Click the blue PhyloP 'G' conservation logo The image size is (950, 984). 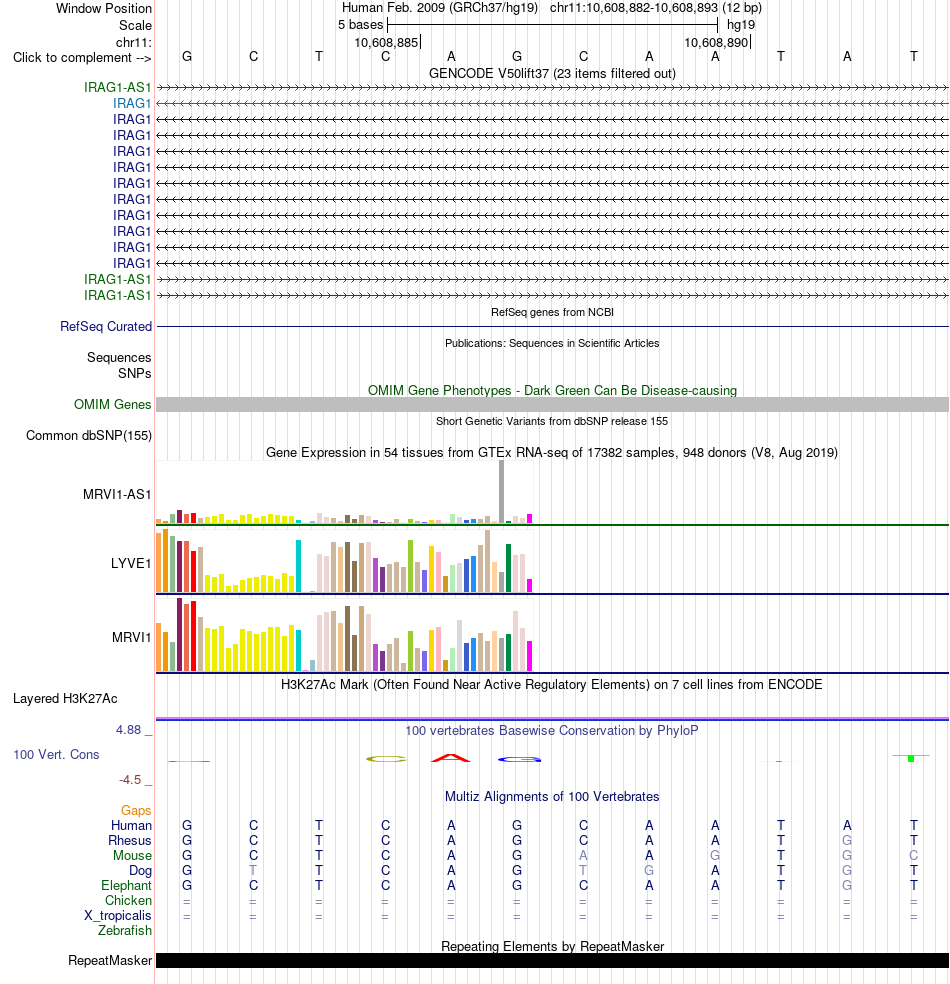pos(520,759)
